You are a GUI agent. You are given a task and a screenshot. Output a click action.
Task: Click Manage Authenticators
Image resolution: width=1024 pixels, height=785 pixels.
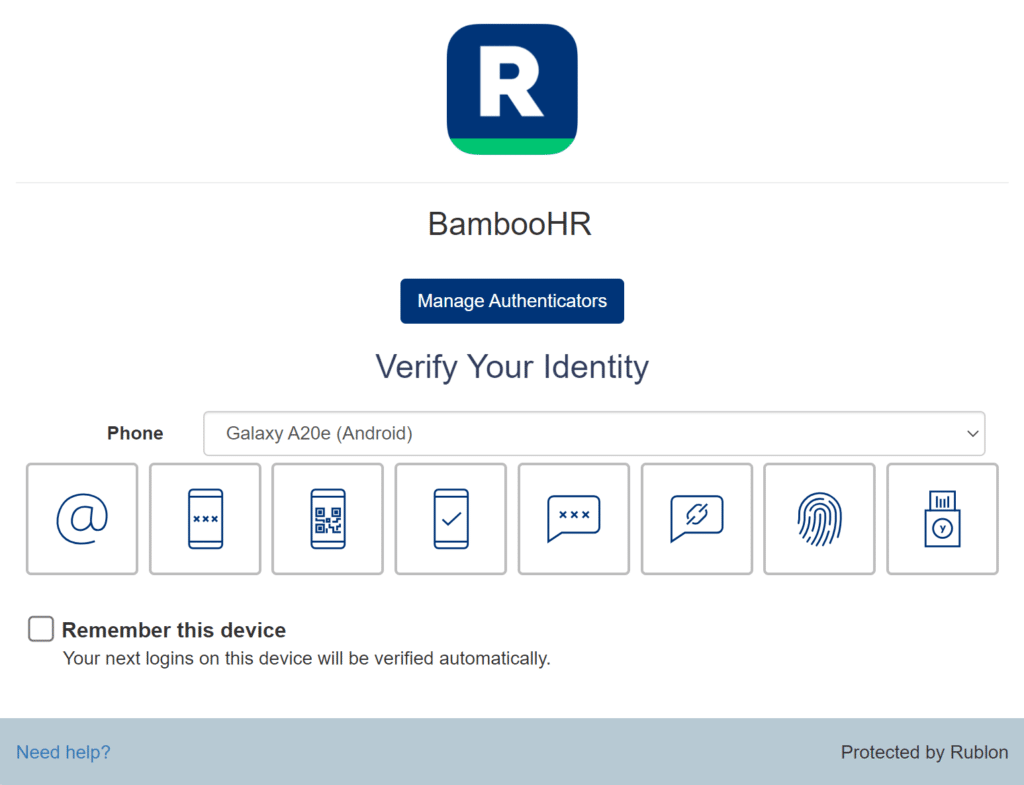pyautogui.click(x=512, y=300)
